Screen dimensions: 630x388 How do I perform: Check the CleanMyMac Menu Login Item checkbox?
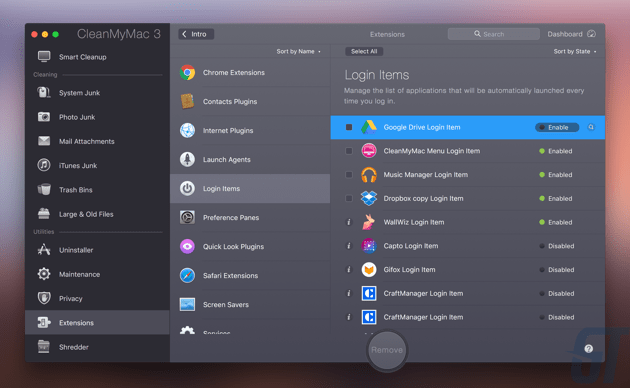click(349, 151)
